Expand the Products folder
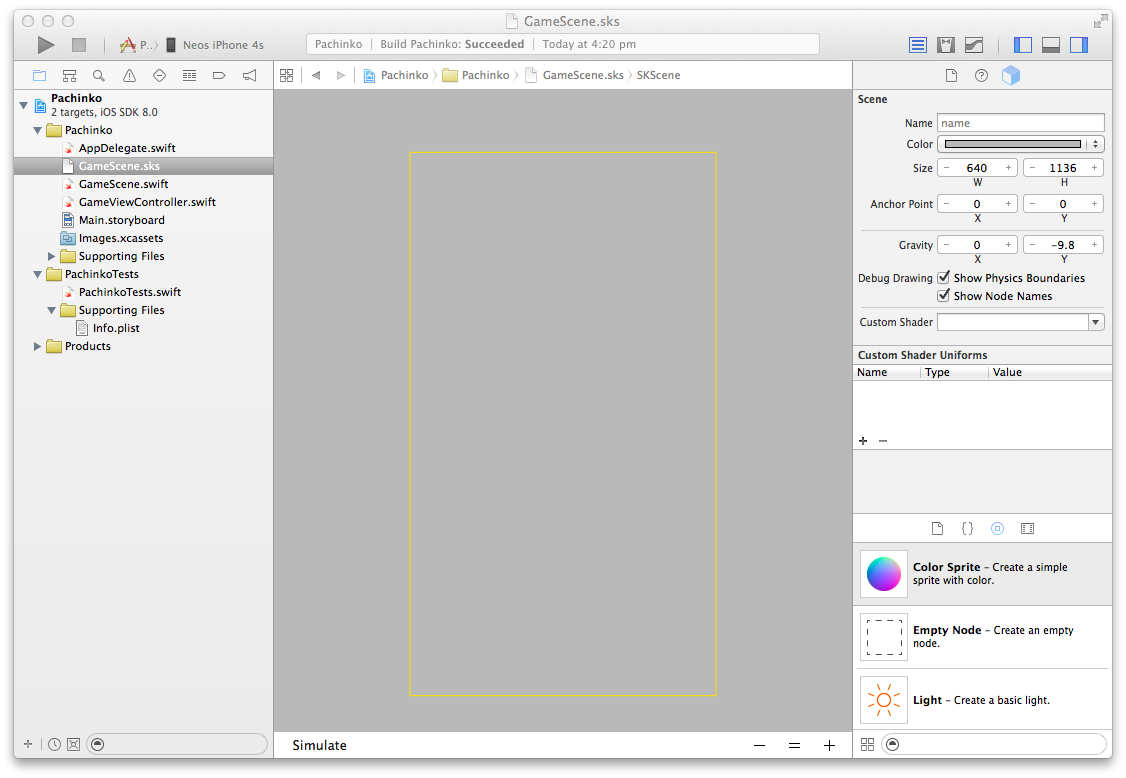Viewport: 1126px width, 778px height. (38, 346)
